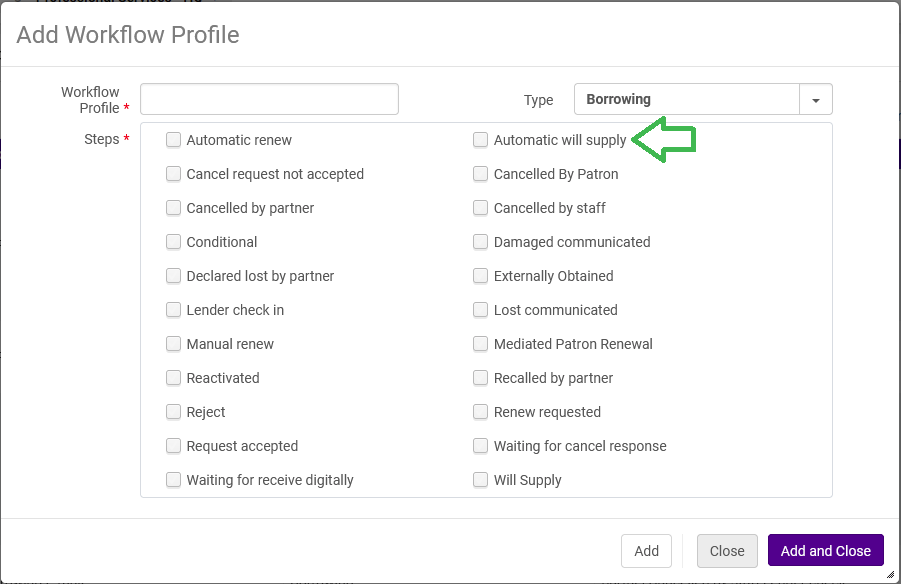Toggle the Renew requested checkbox
The width and height of the screenshot is (901, 584).
tap(481, 412)
